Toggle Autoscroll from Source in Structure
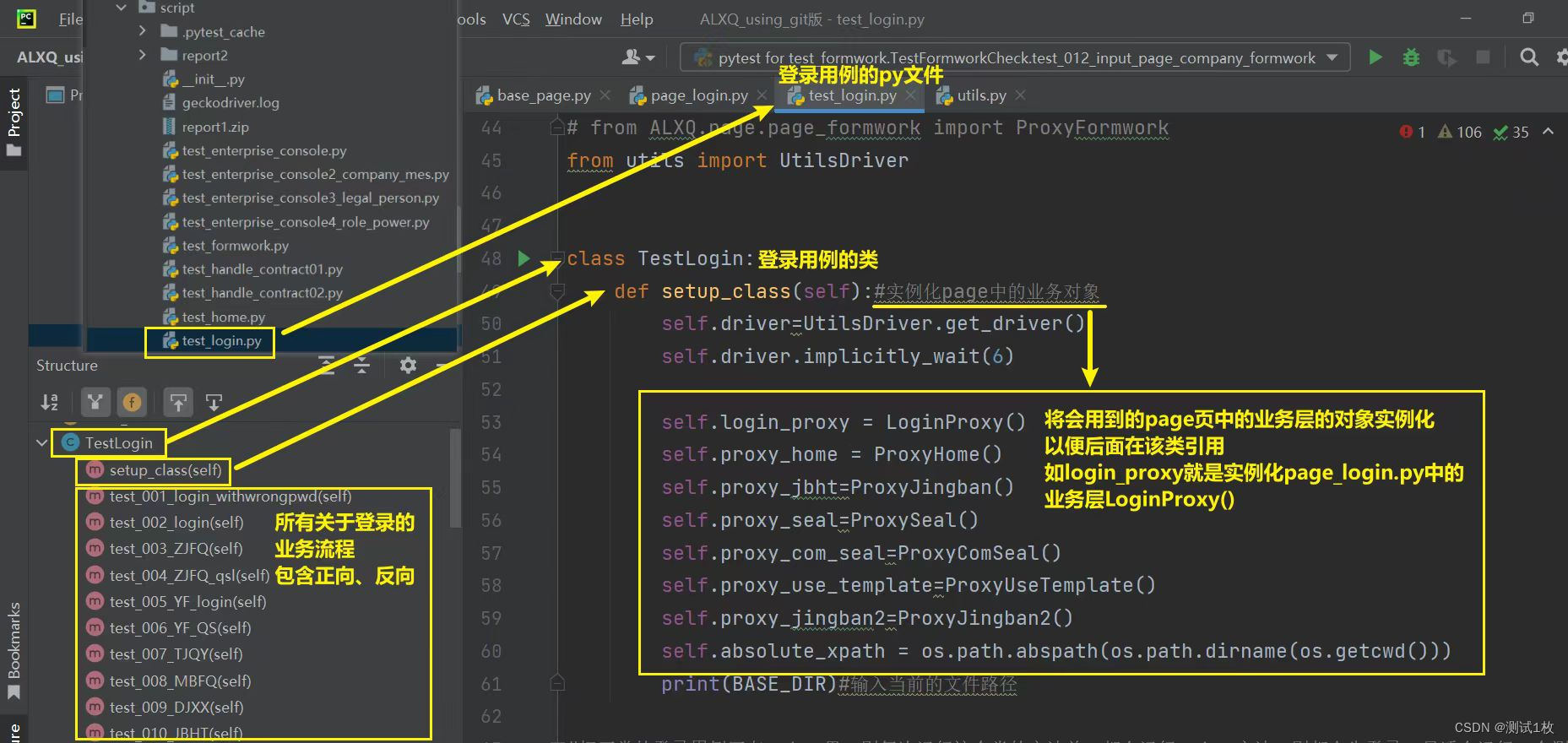This screenshot has width=1568, height=743. coord(214,403)
